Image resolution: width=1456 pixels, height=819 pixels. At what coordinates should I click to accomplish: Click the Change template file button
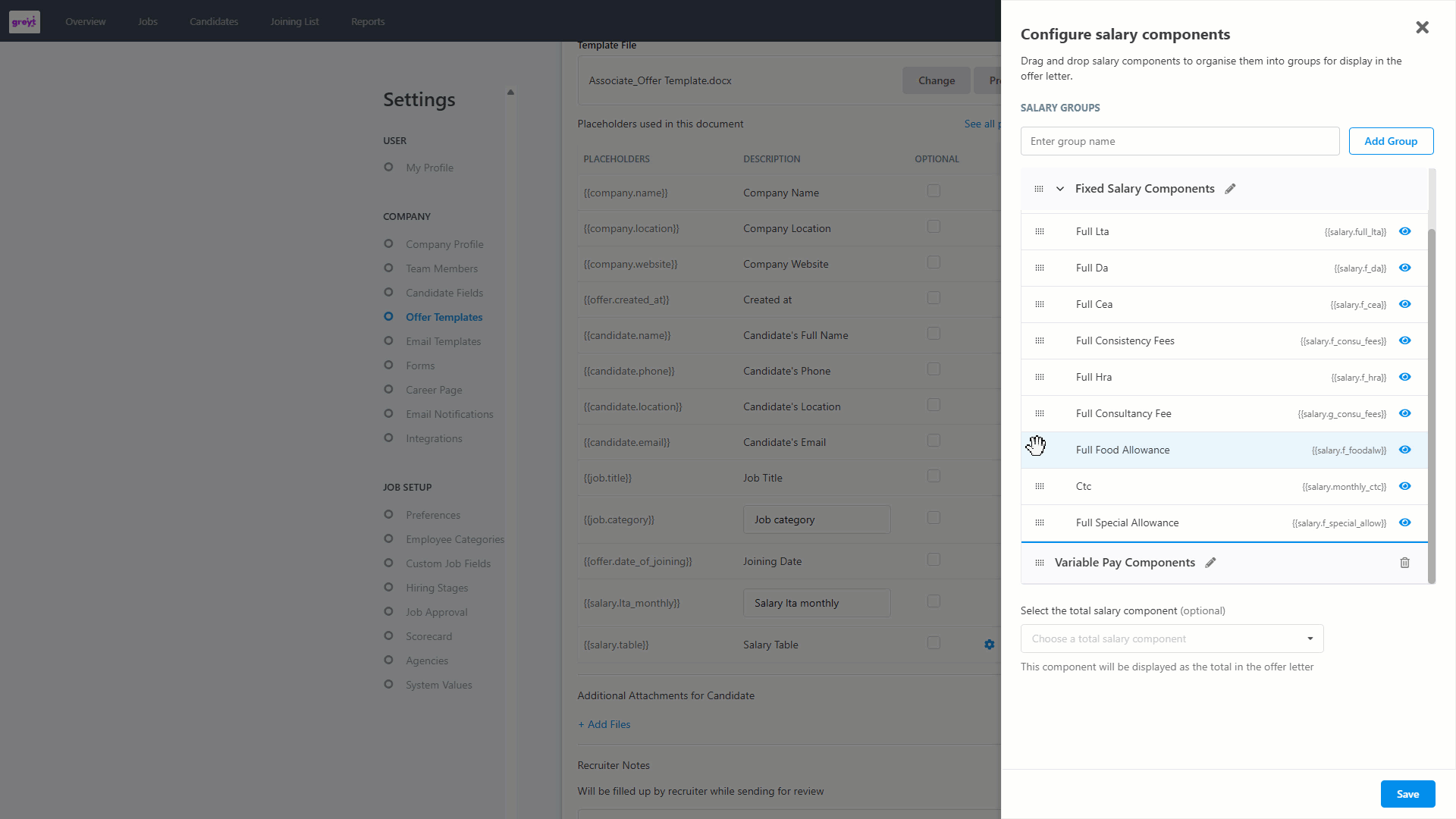936,80
